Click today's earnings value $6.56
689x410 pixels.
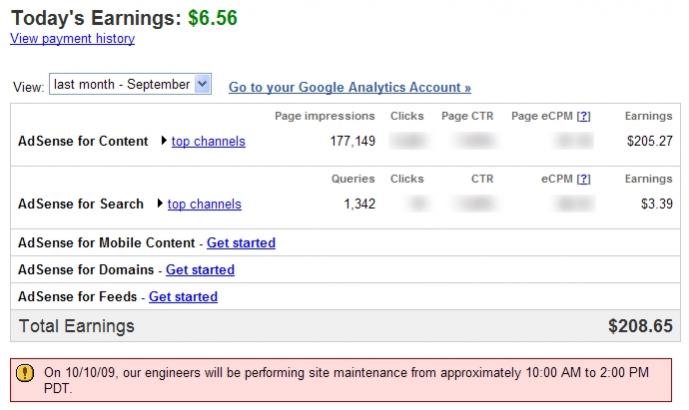(x=213, y=17)
